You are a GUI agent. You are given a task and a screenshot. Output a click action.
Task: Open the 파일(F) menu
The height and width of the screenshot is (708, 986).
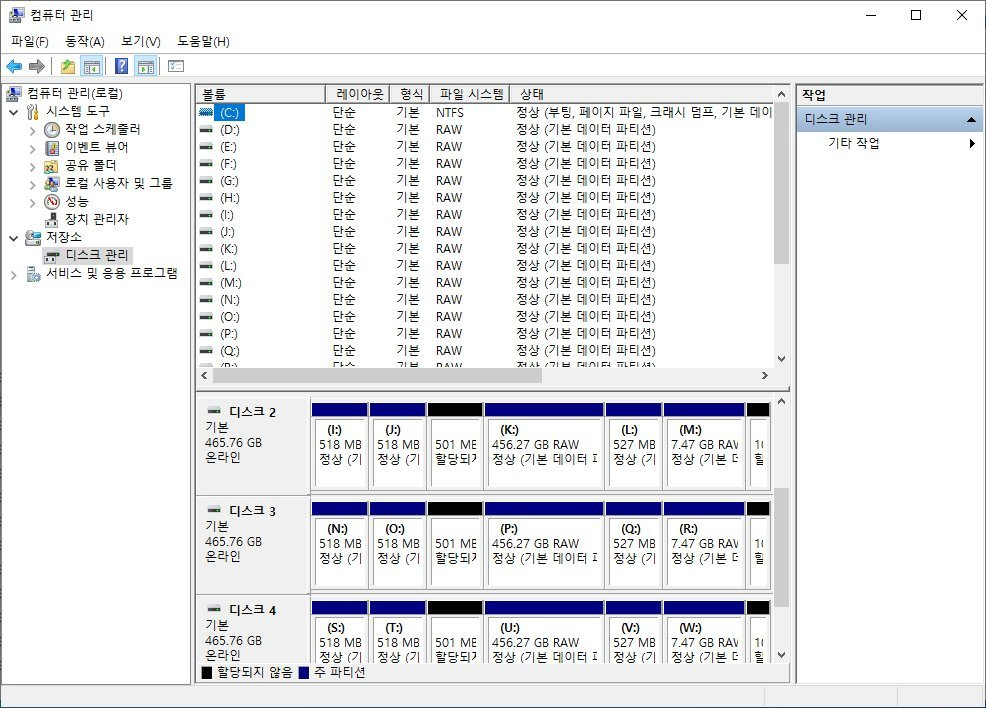coord(30,41)
